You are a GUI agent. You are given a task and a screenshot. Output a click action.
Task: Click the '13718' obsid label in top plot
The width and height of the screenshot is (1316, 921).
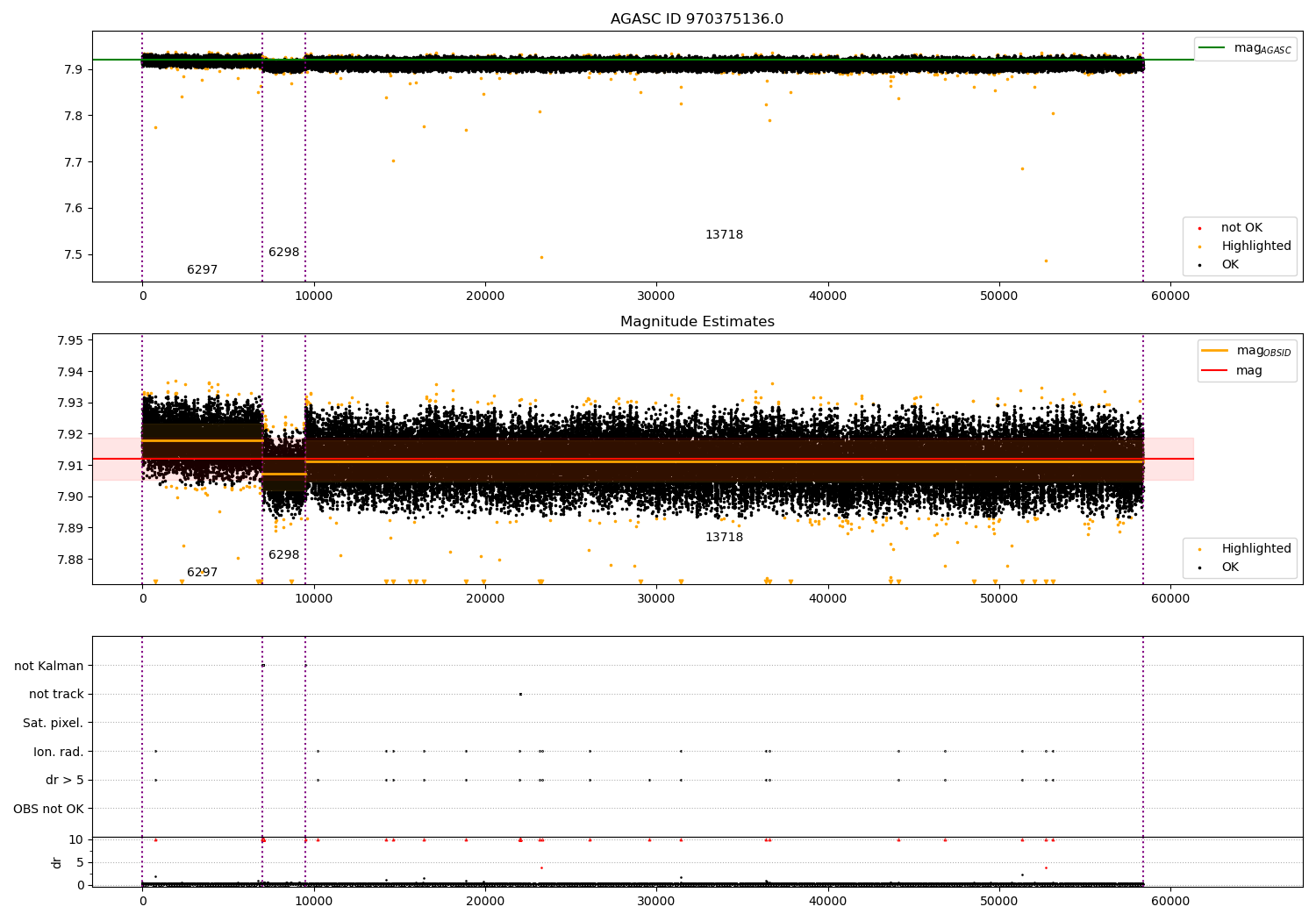point(724,235)
